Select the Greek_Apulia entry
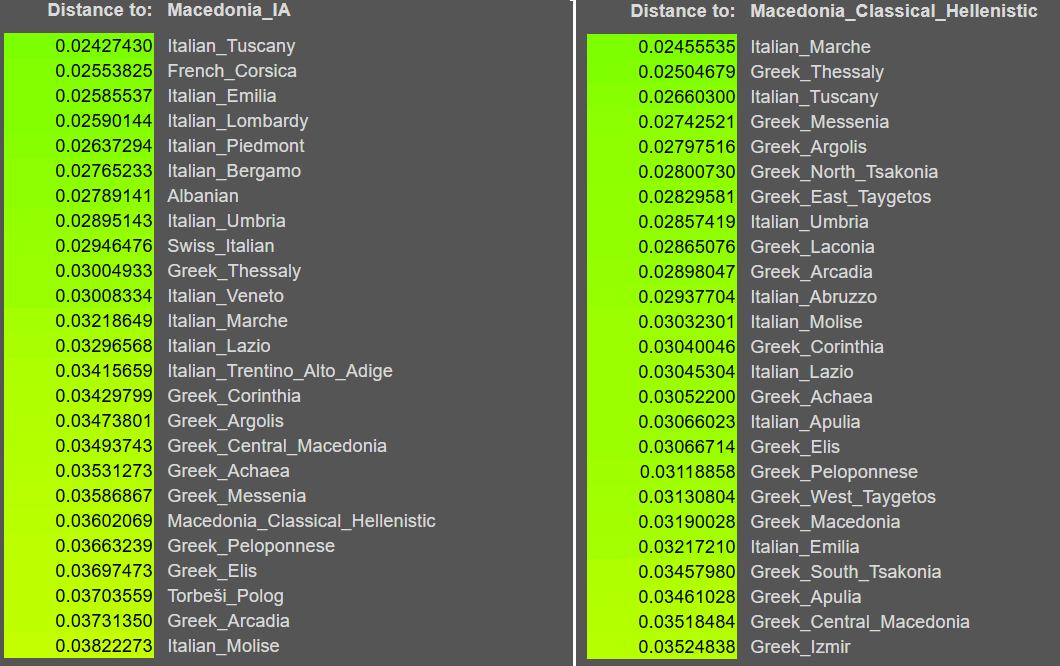 click(806, 598)
